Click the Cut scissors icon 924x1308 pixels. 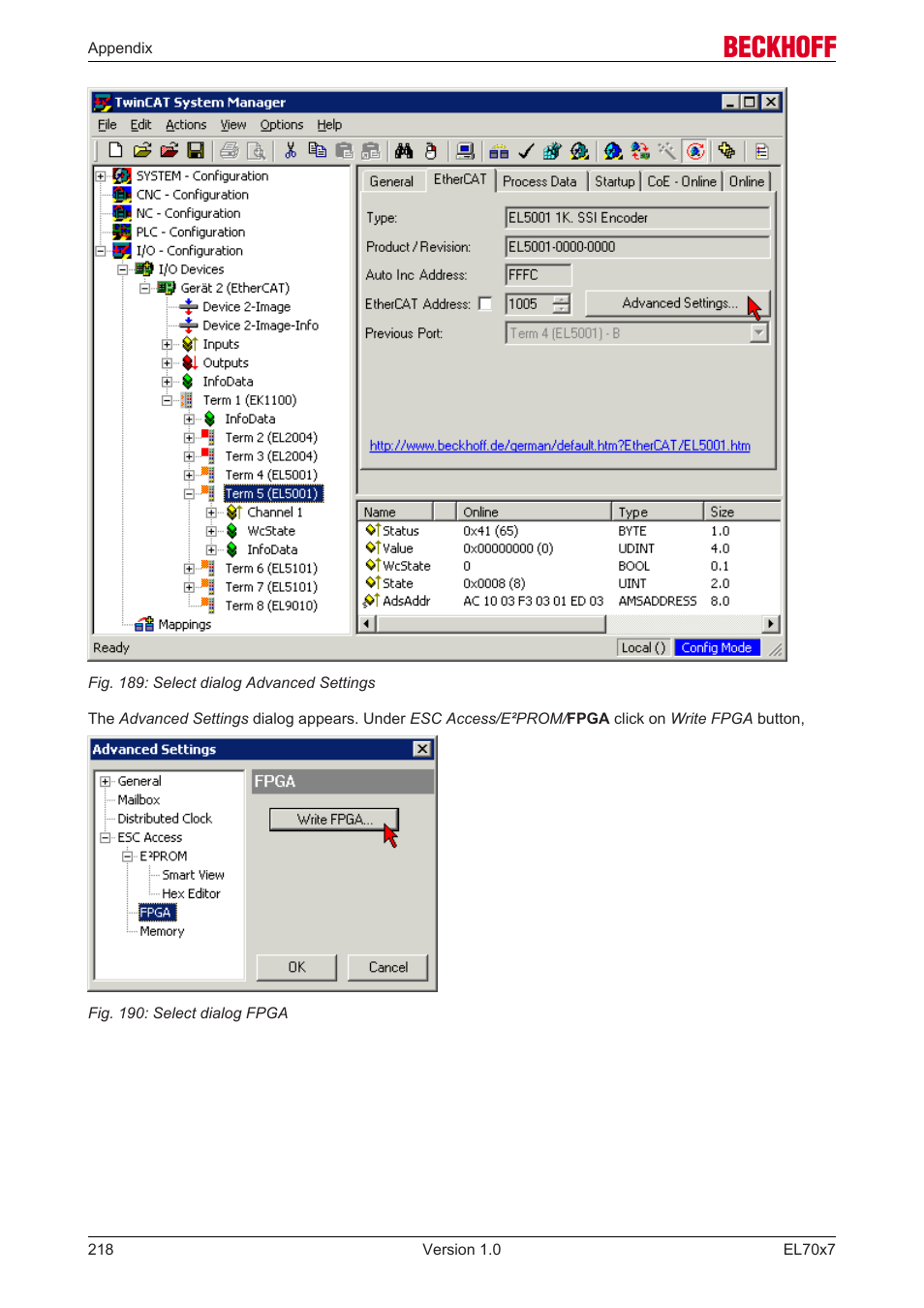tap(290, 150)
